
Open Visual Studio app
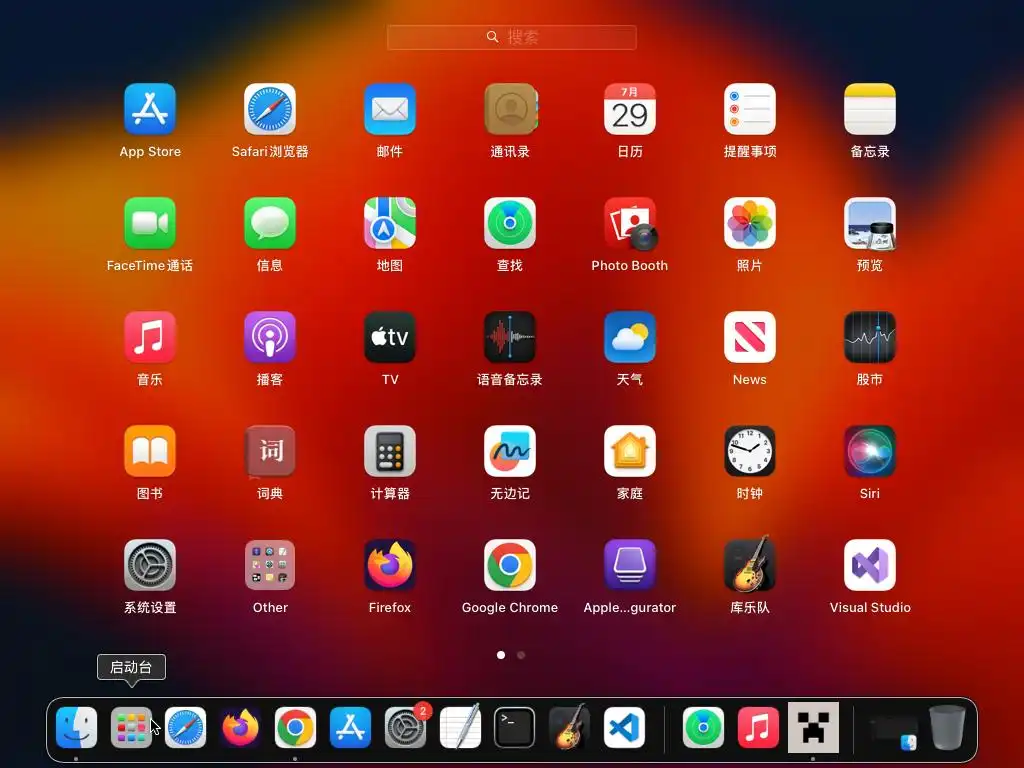[x=870, y=565]
